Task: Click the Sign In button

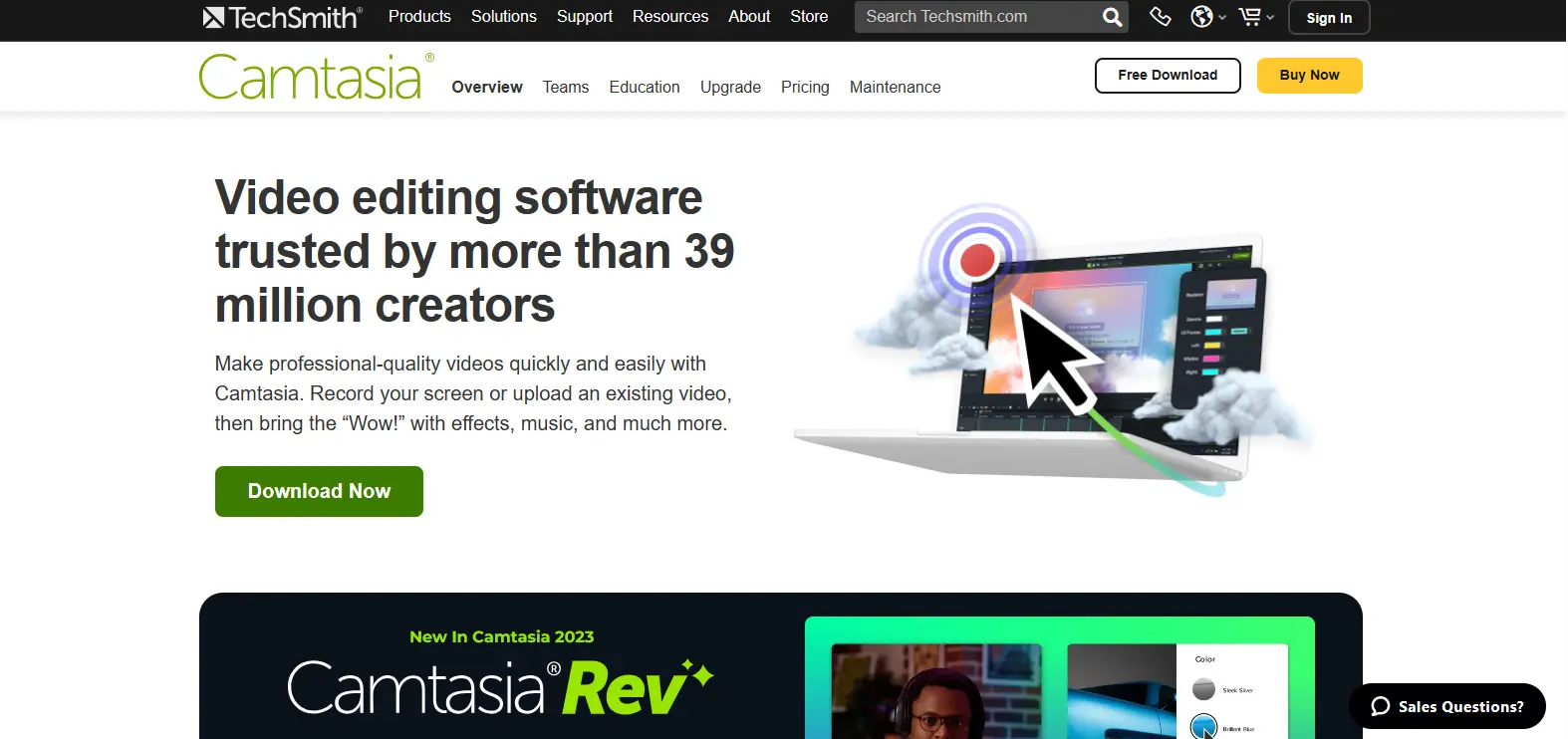Action: click(x=1329, y=18)
